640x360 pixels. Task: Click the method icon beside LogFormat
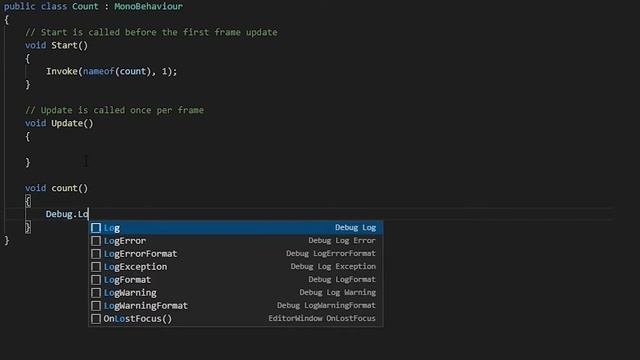tap(96, 280)
